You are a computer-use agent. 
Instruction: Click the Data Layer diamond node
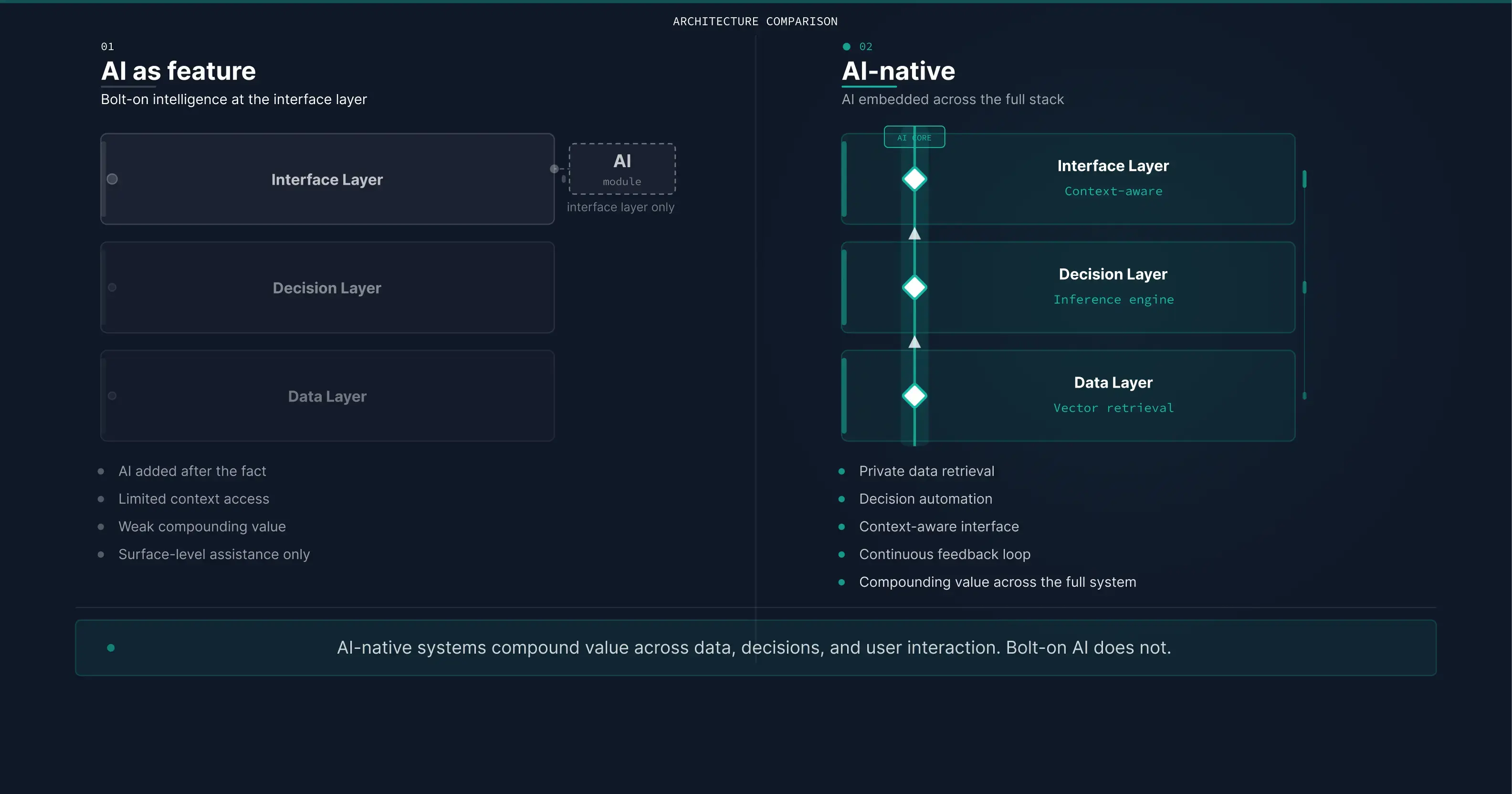click(914, 396)
